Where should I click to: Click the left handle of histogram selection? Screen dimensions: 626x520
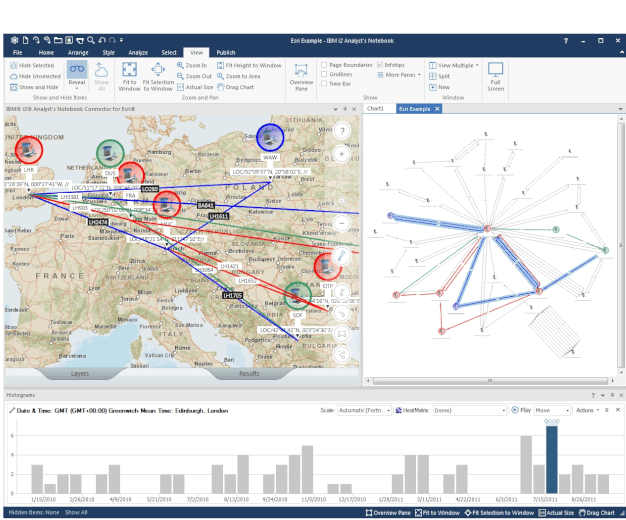tap(546, 421)
